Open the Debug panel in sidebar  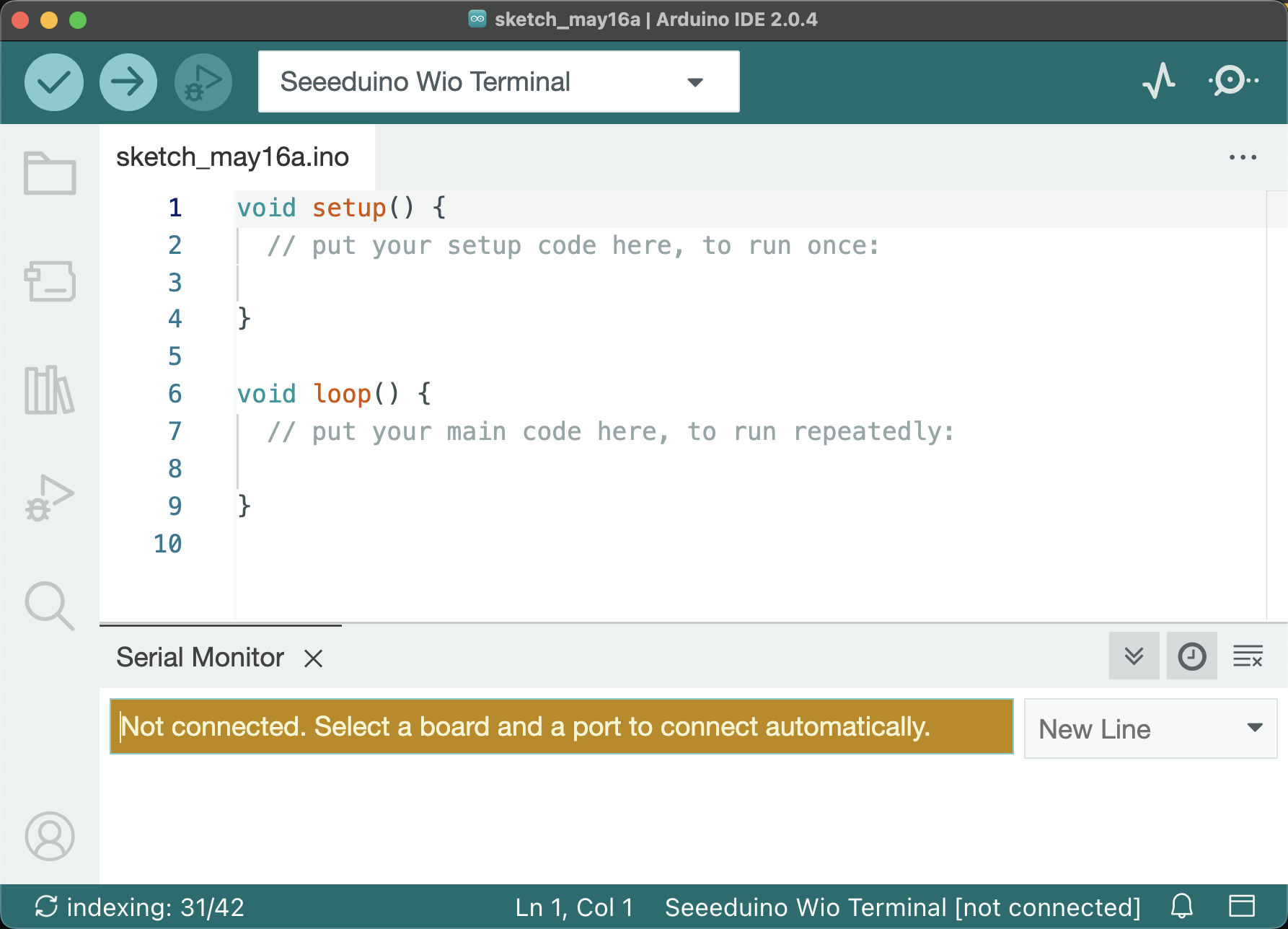(x=50, y=498)
